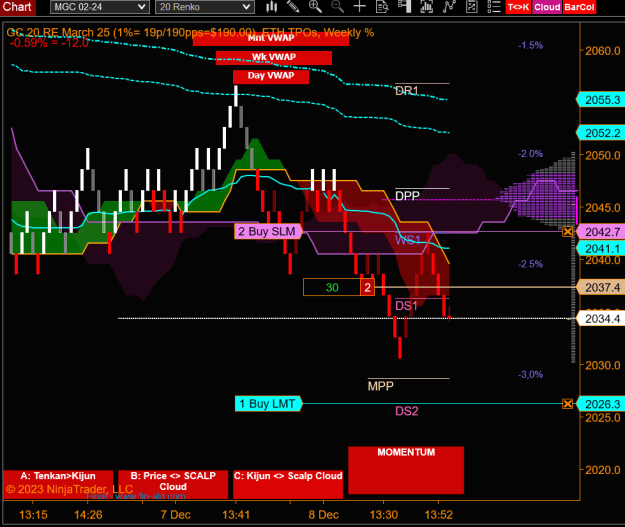
Task: Open the bar type candlestick icon
Action: coord(271,7)
